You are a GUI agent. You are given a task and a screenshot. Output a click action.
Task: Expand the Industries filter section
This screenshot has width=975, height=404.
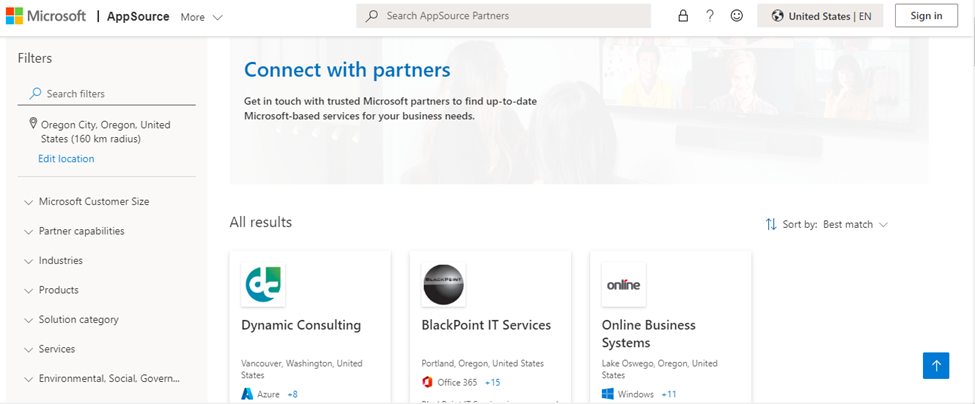click(60, 261)
